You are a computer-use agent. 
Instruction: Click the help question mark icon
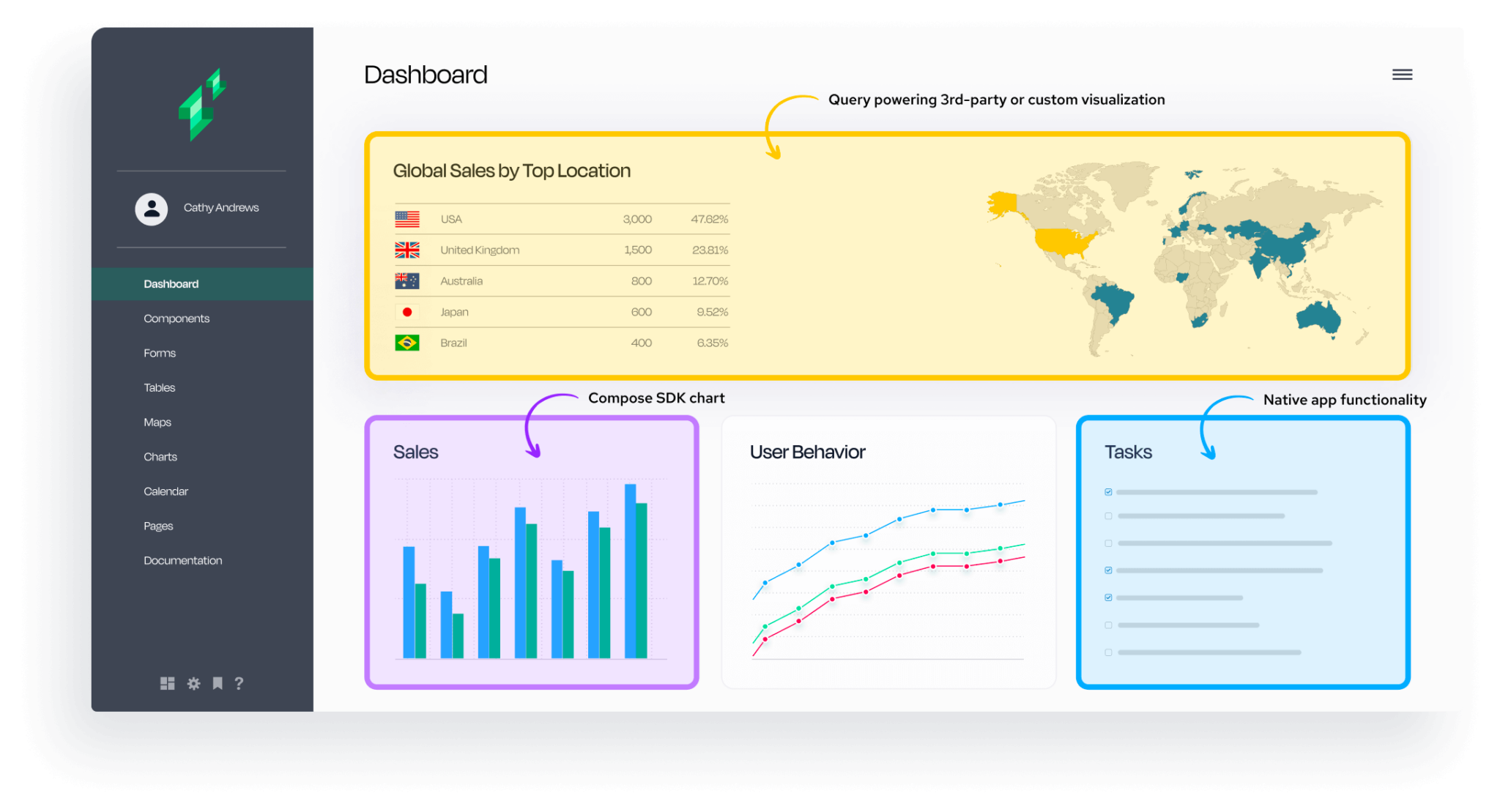(240, 683)
